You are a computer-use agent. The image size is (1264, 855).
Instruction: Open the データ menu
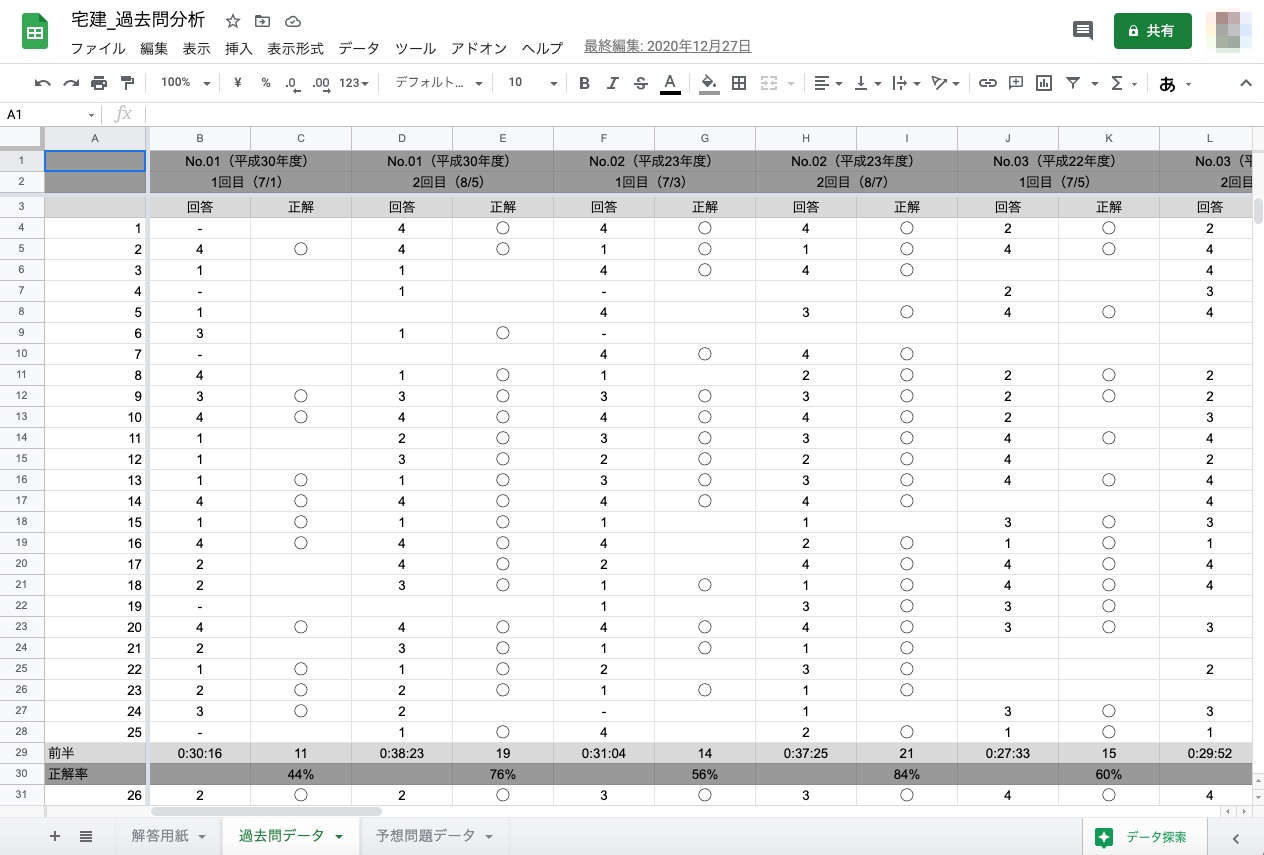359,48
